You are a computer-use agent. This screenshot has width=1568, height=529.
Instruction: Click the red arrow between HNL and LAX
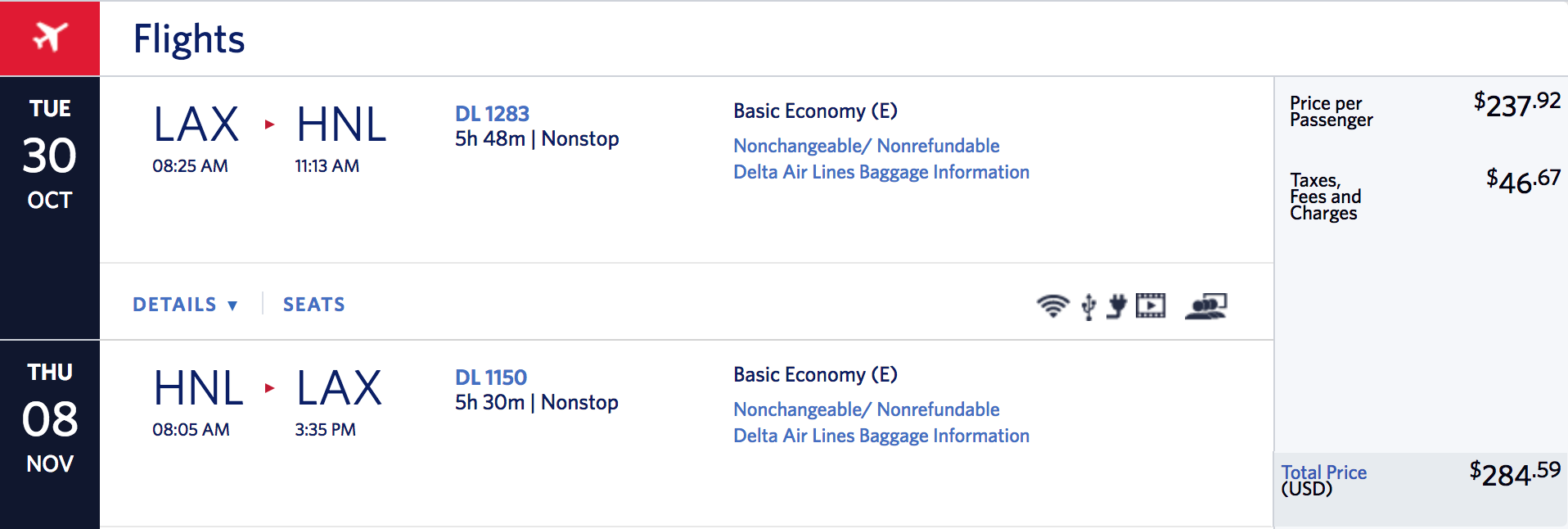tap(269, 388)
